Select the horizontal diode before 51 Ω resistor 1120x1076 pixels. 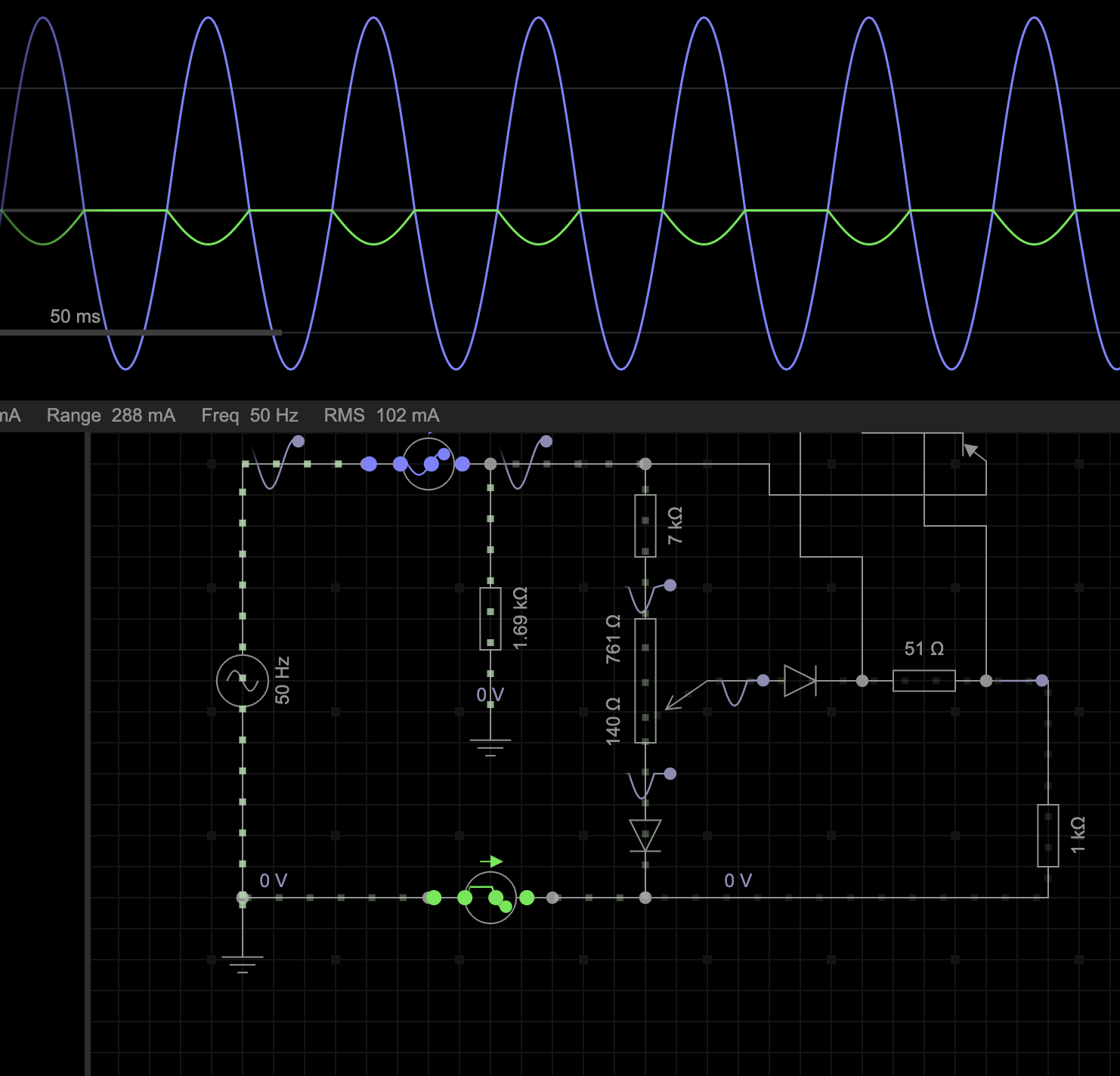[800, 681]
